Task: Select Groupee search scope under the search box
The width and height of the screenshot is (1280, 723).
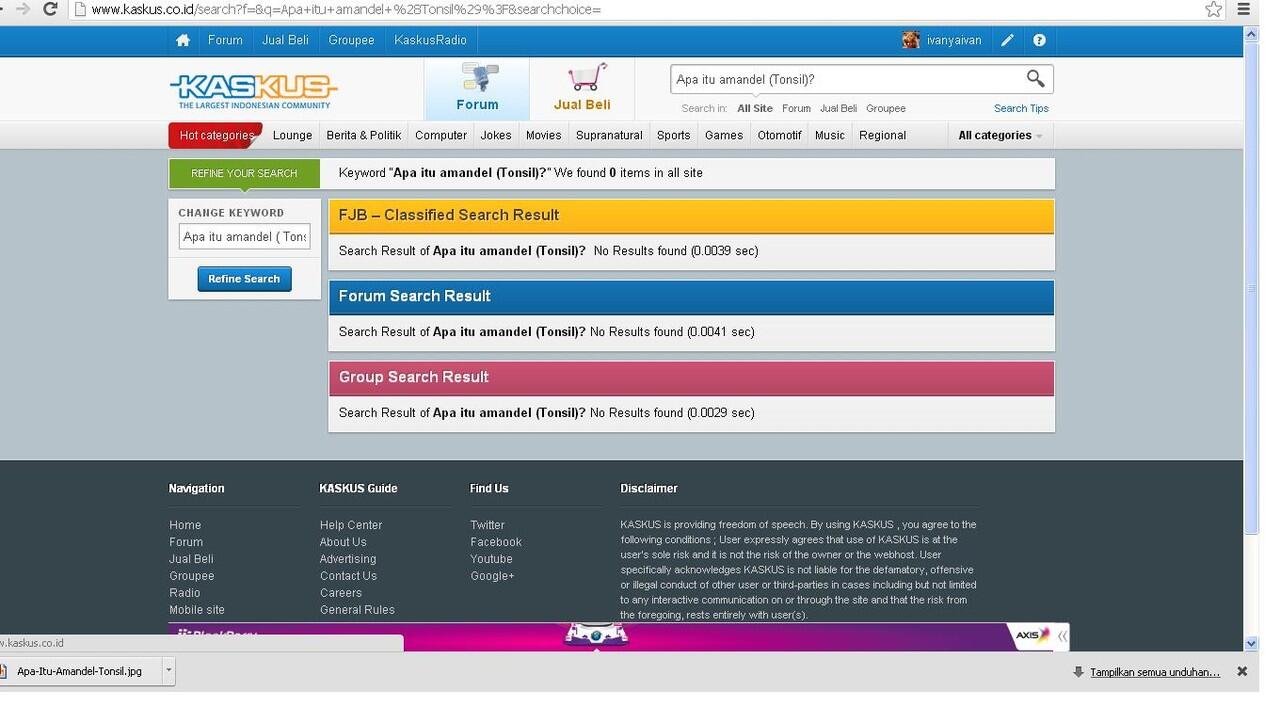Action: (x=886, y=108)
